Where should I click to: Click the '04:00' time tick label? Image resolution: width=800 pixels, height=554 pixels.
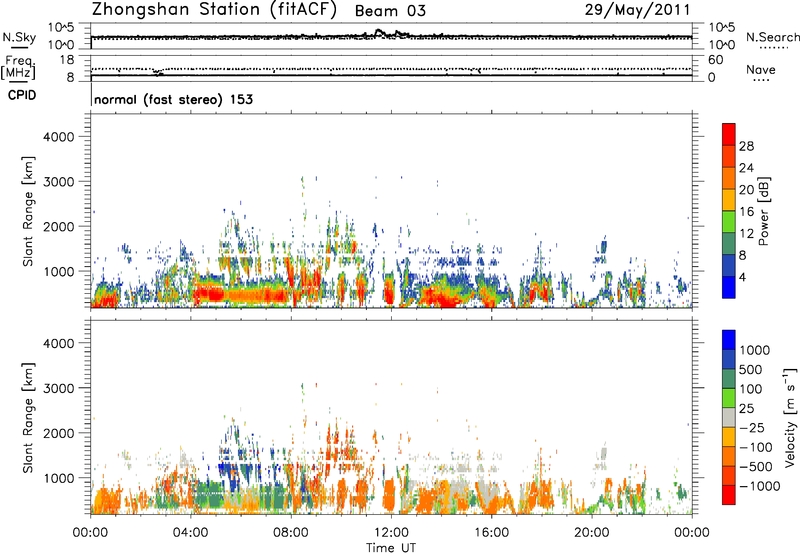[x=190, y=533]
